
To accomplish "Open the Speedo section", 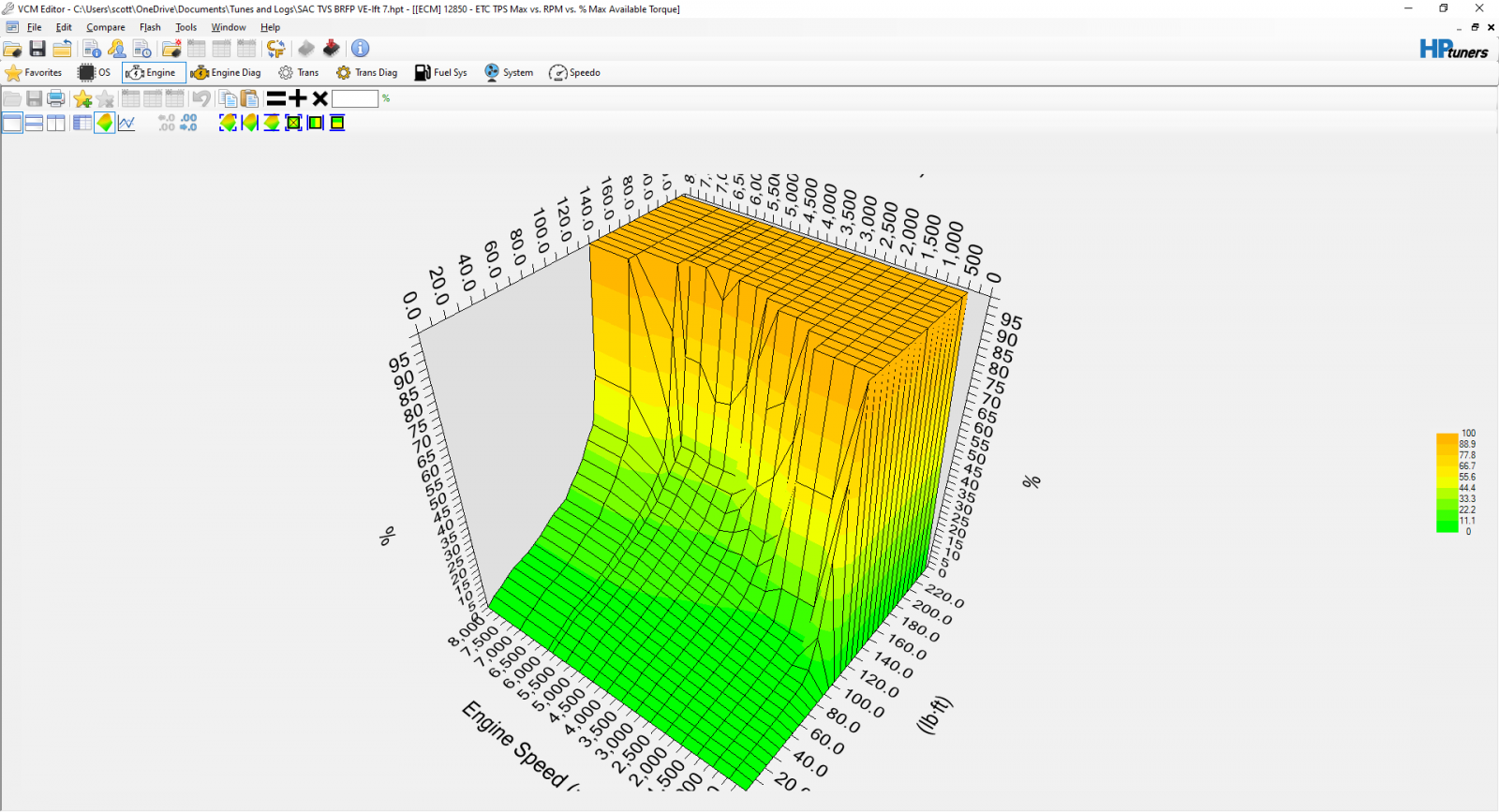I will [x=574, y=72].
